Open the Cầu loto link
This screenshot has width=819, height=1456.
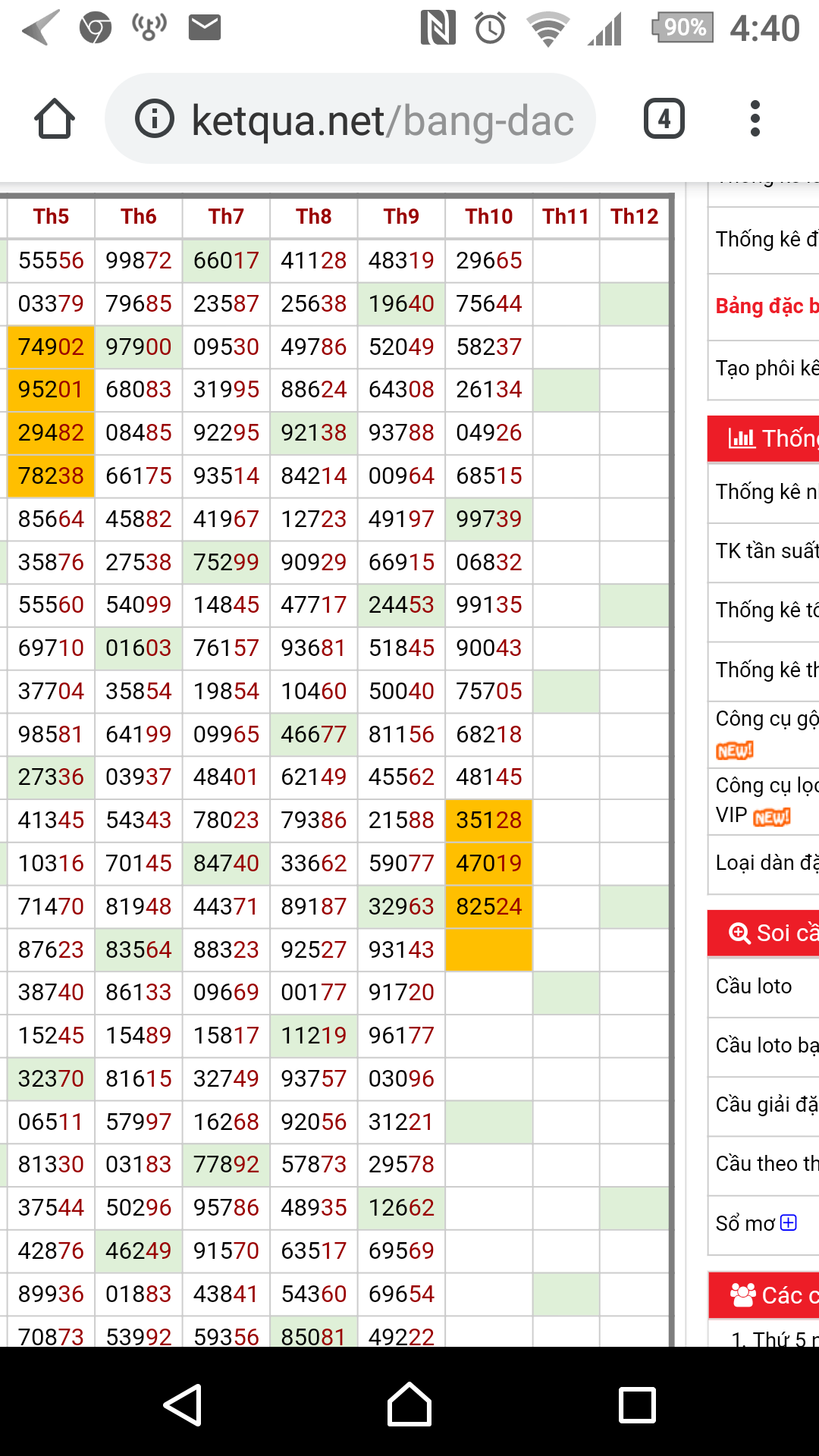coord(754,986)
